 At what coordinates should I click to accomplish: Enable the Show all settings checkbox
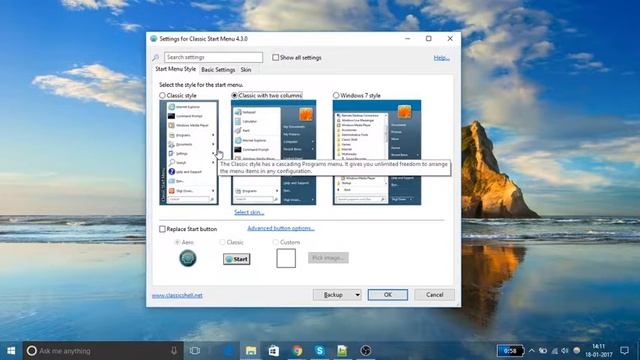coord(276,58)
